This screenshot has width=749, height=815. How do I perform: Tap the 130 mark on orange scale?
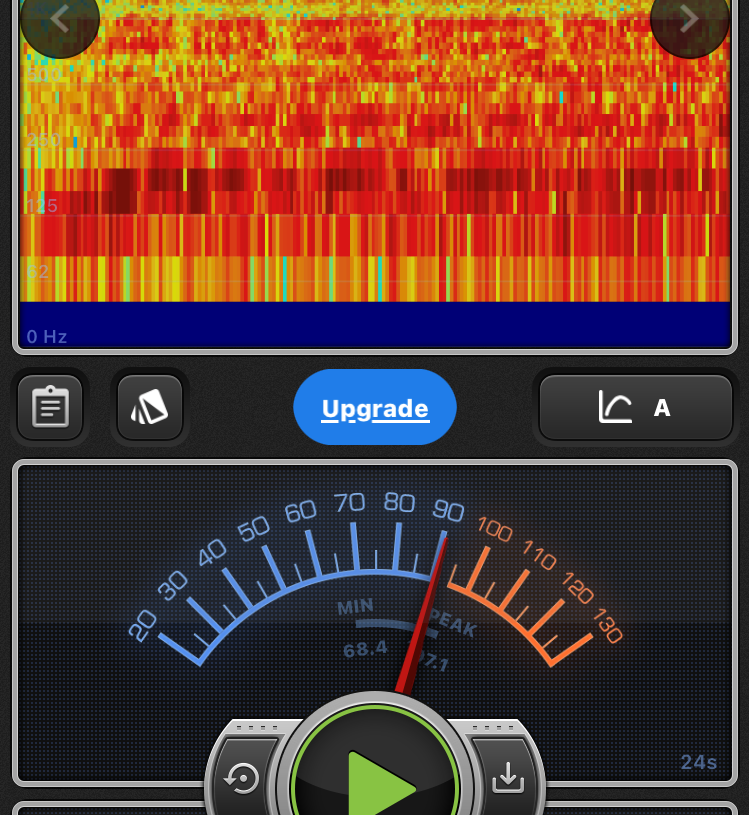[607, 626]
